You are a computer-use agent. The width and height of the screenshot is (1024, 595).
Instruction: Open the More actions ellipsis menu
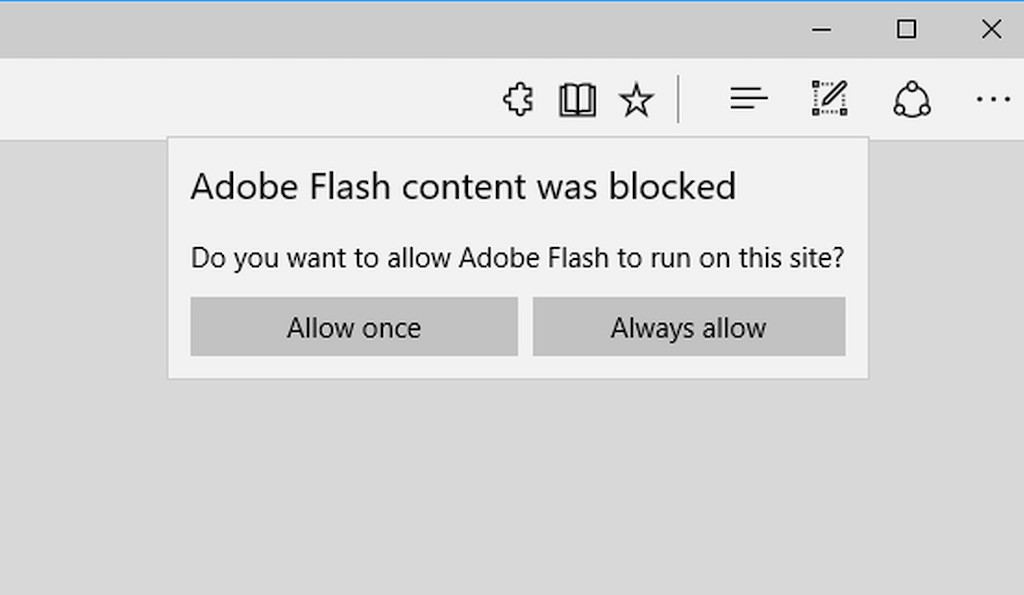[993, 99]
